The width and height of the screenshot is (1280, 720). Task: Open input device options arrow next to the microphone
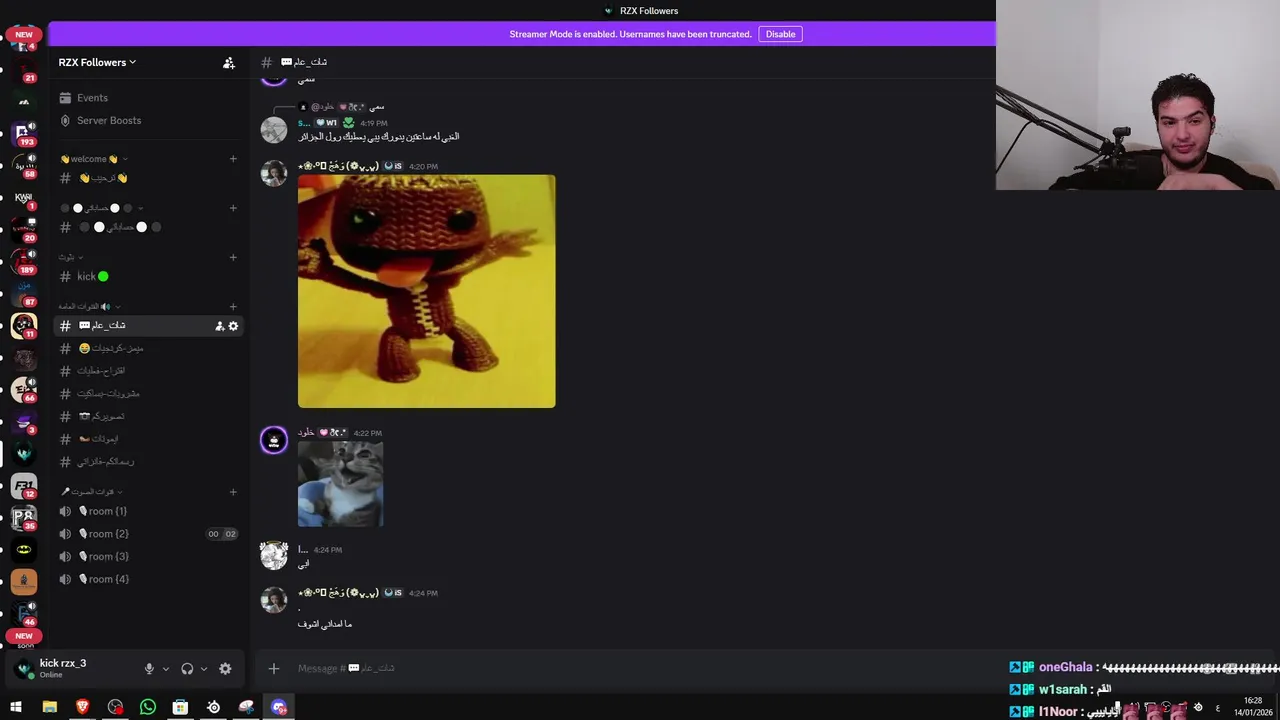165,669
